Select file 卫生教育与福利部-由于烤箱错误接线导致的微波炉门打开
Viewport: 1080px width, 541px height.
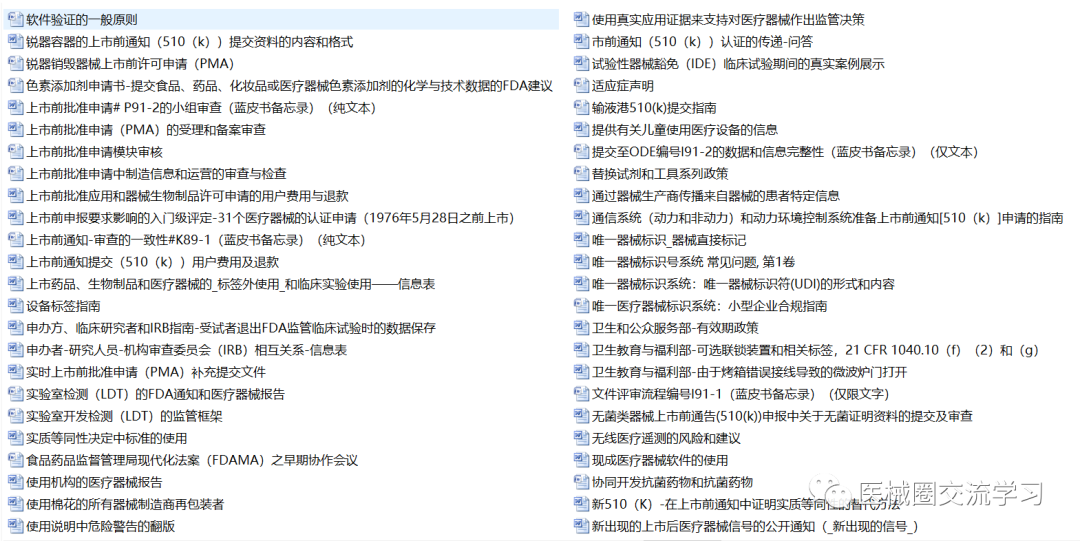pyautogui.click(x=749, y=373)
